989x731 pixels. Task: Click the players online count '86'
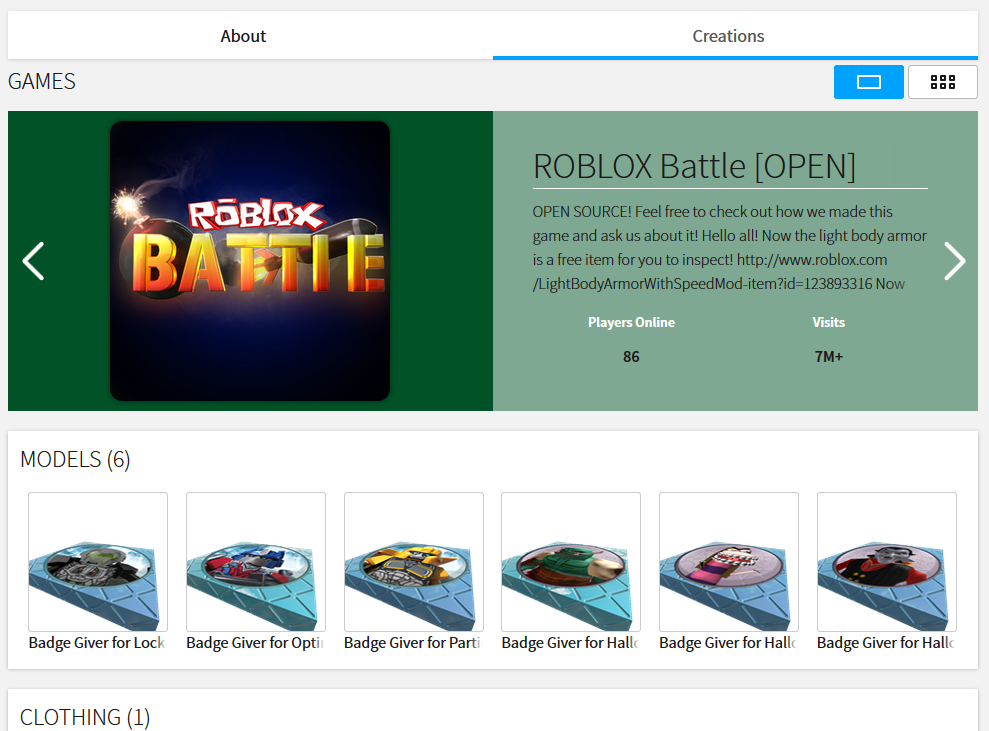point(631,357)
